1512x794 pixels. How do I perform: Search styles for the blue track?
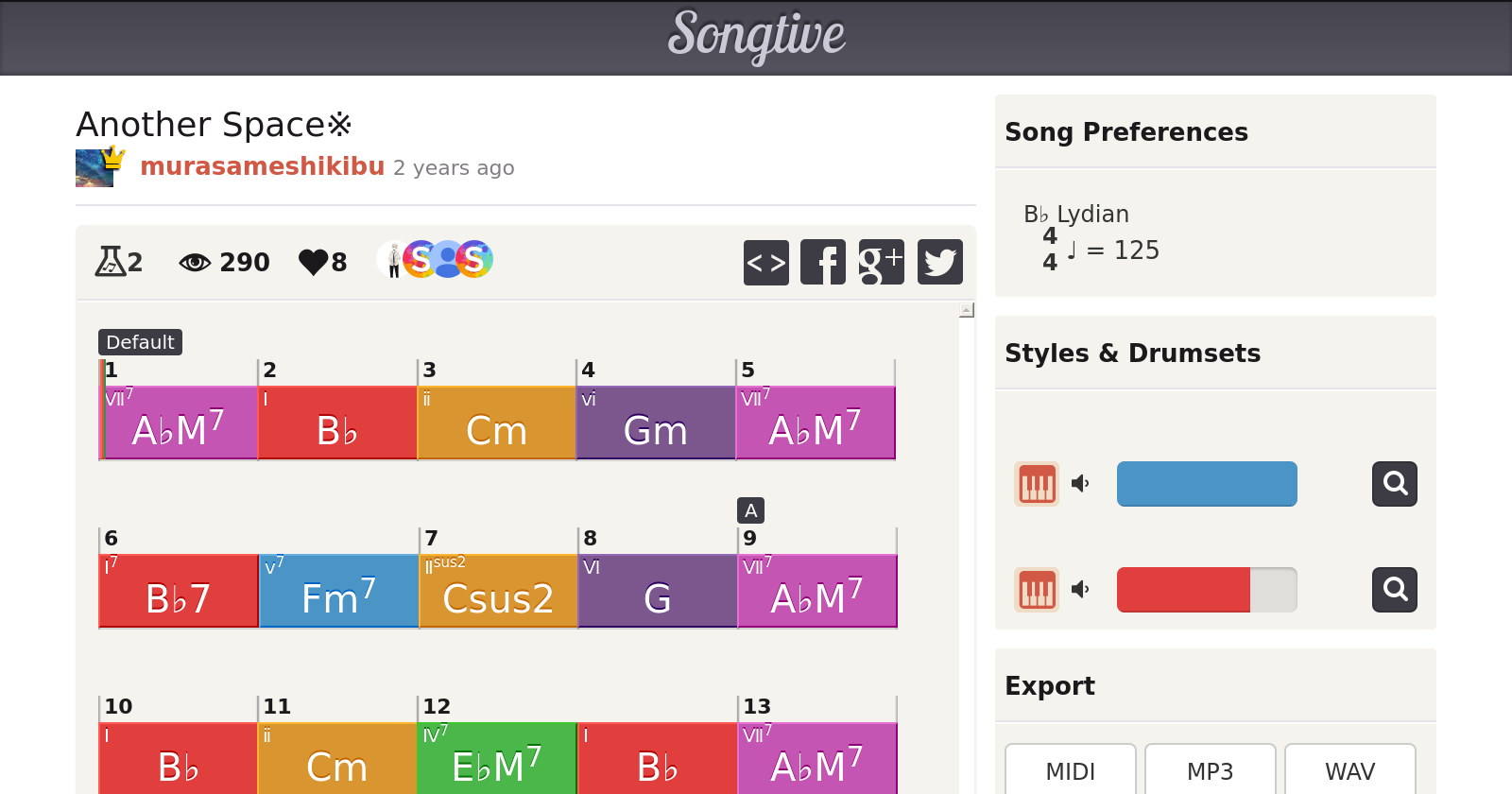[x=1394, y=484]
